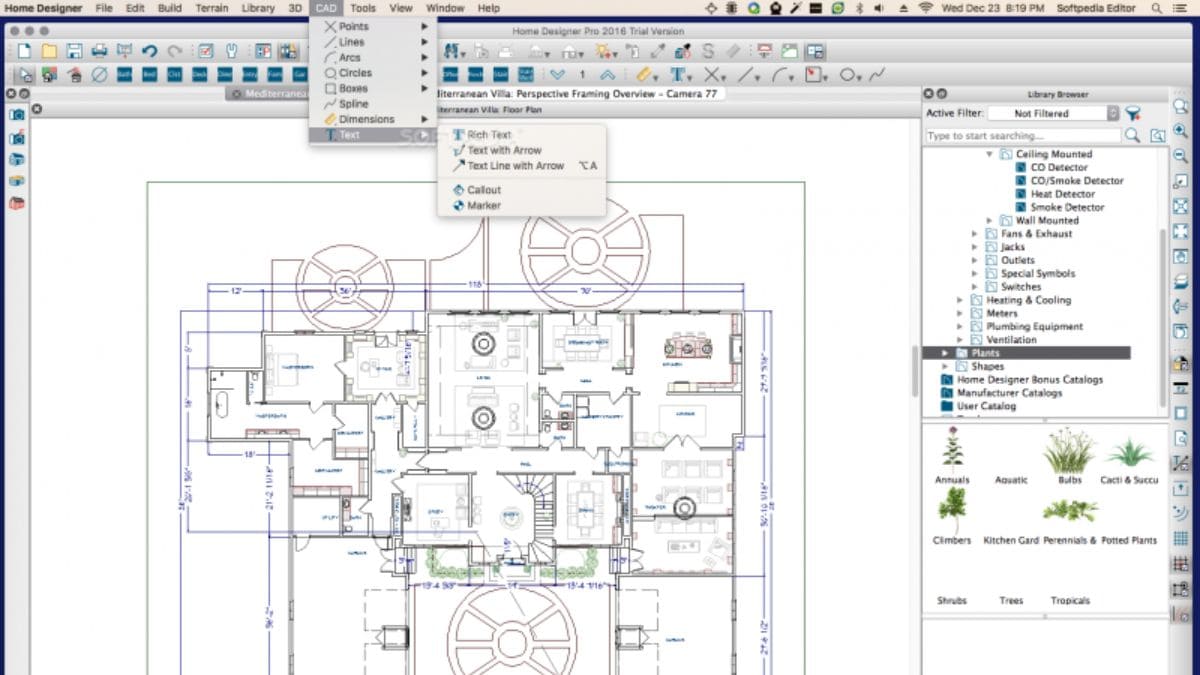
Task: Open the Build menu
Action: pos(170,8)
